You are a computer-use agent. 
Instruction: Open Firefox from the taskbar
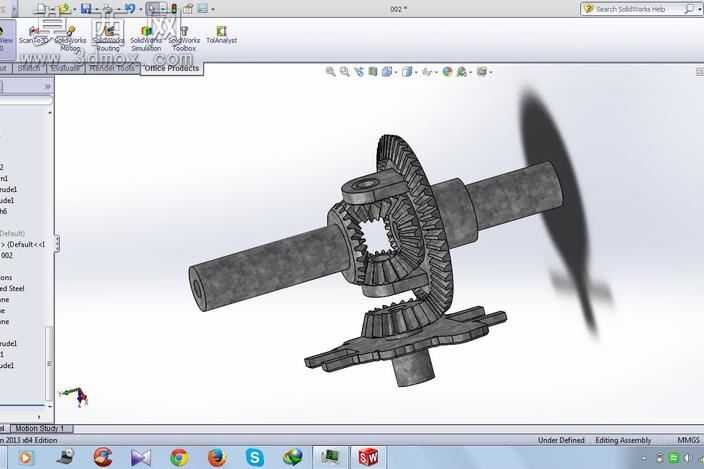tap(216, 457)
